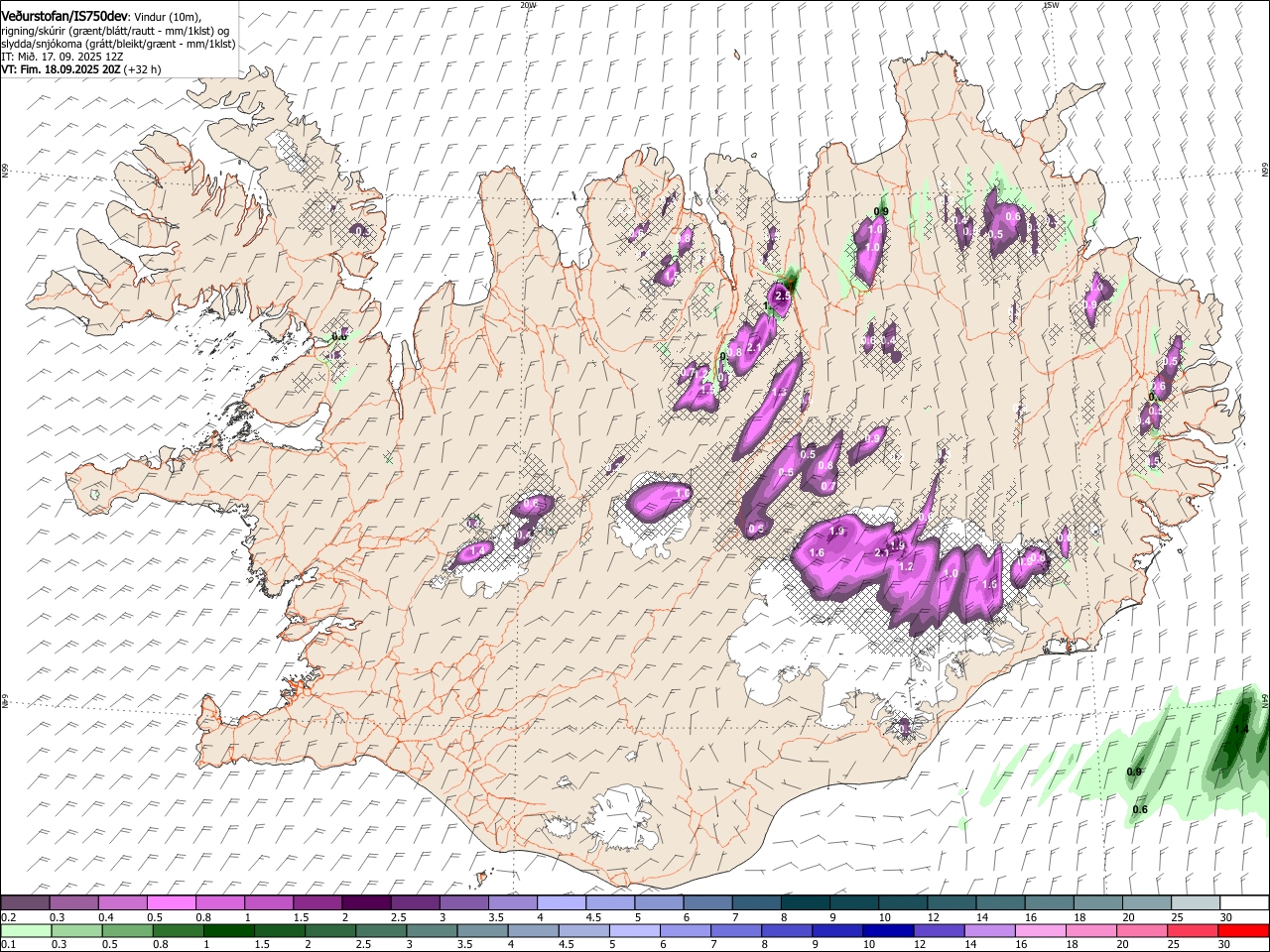
Task: Click the black 0.9 value in the northeast
Action: [880, 211]
